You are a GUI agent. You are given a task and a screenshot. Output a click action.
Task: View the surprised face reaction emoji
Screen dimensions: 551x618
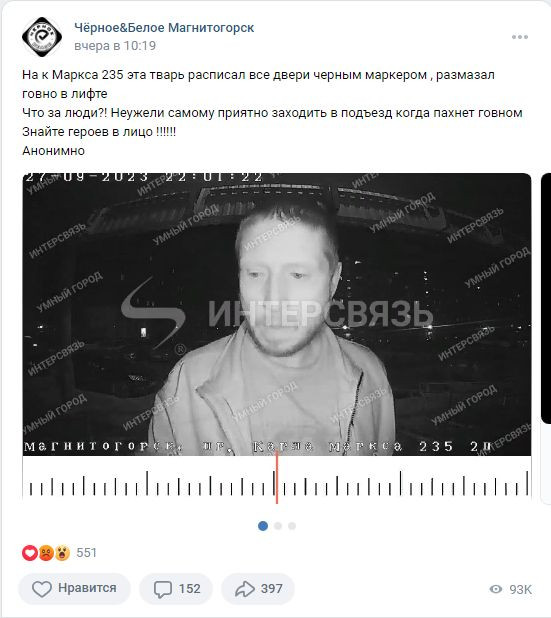(x=62, y=553)
